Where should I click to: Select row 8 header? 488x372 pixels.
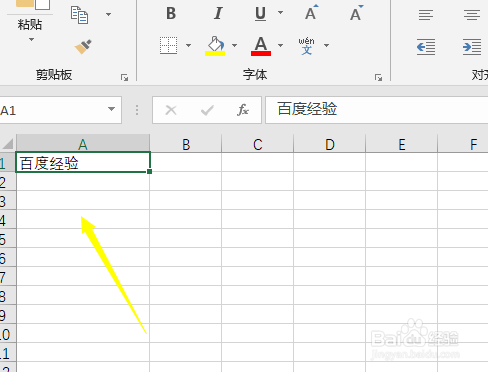coord(8,295)
